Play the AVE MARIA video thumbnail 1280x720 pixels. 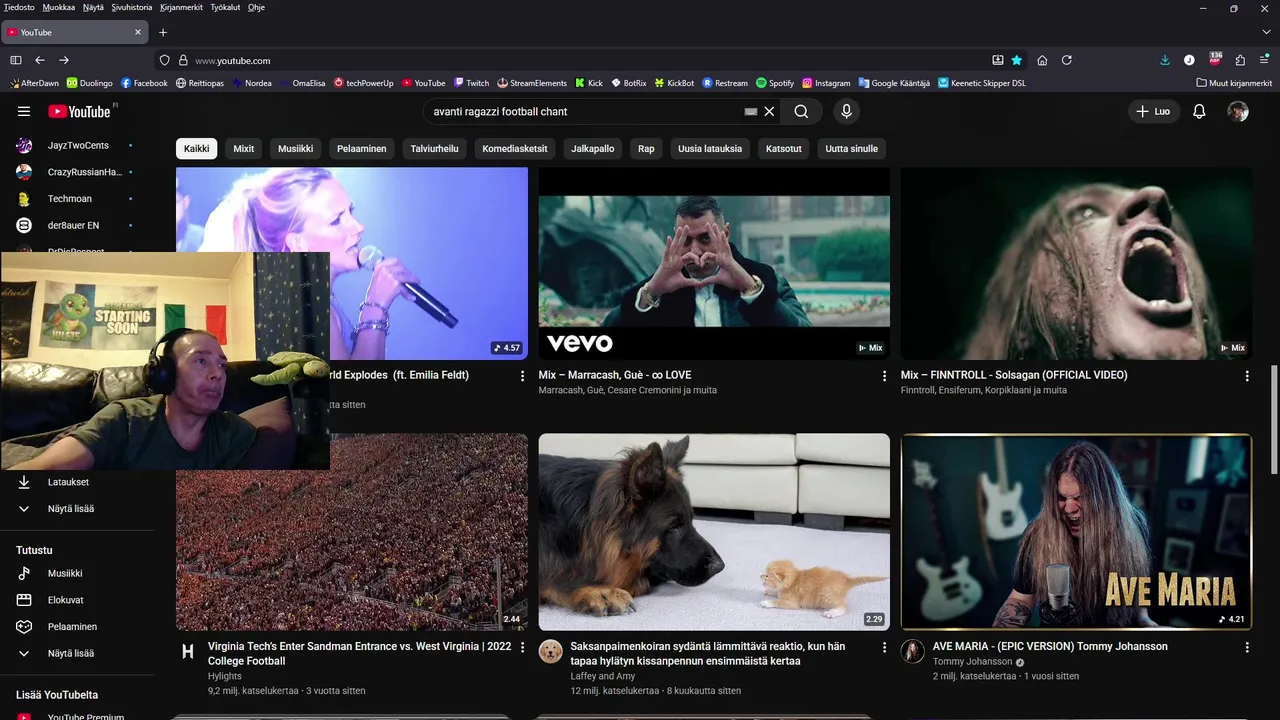pos(1076,532)
